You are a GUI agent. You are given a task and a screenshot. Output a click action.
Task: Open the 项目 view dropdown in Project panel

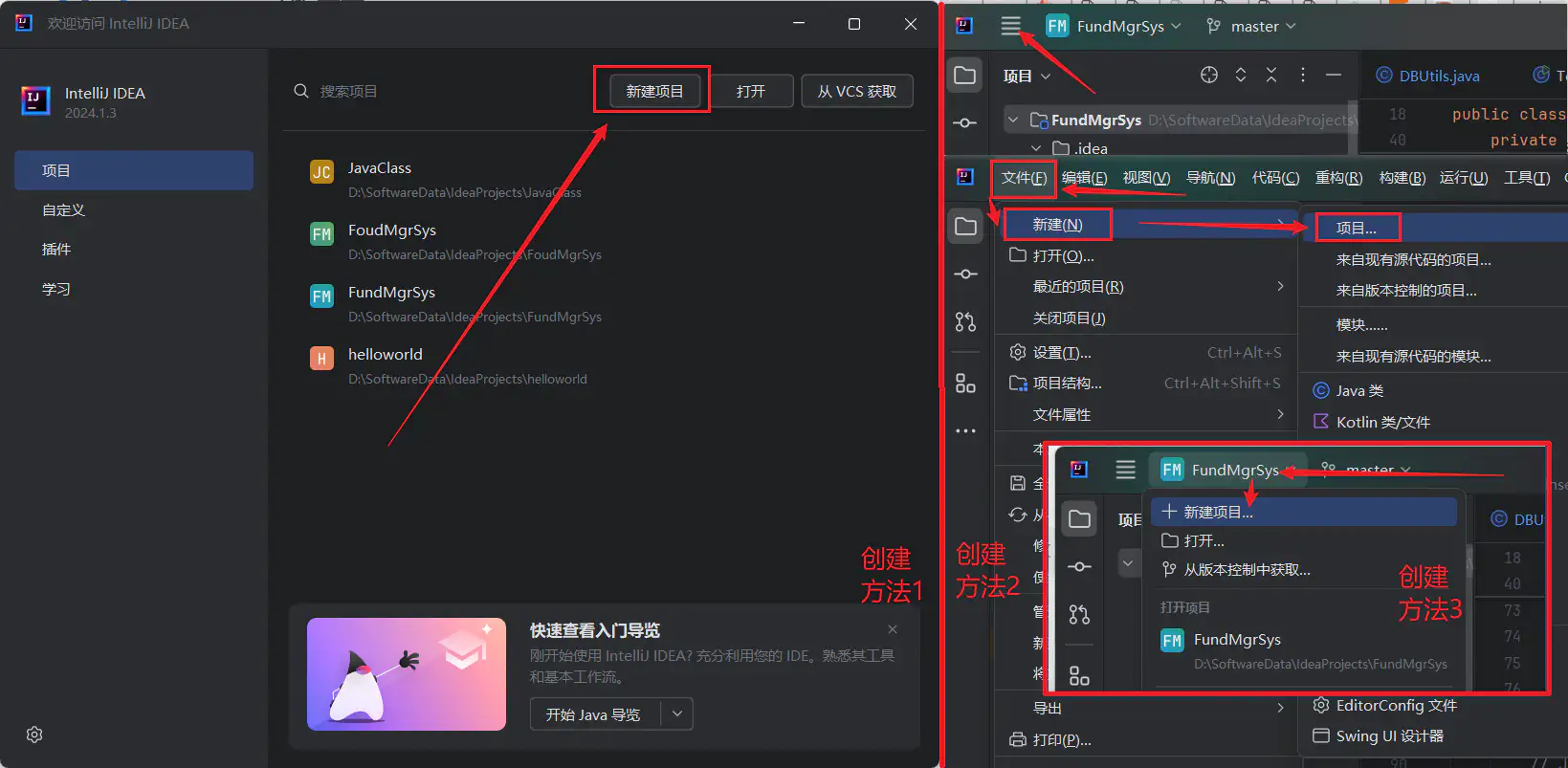(x=1027, y=77)
